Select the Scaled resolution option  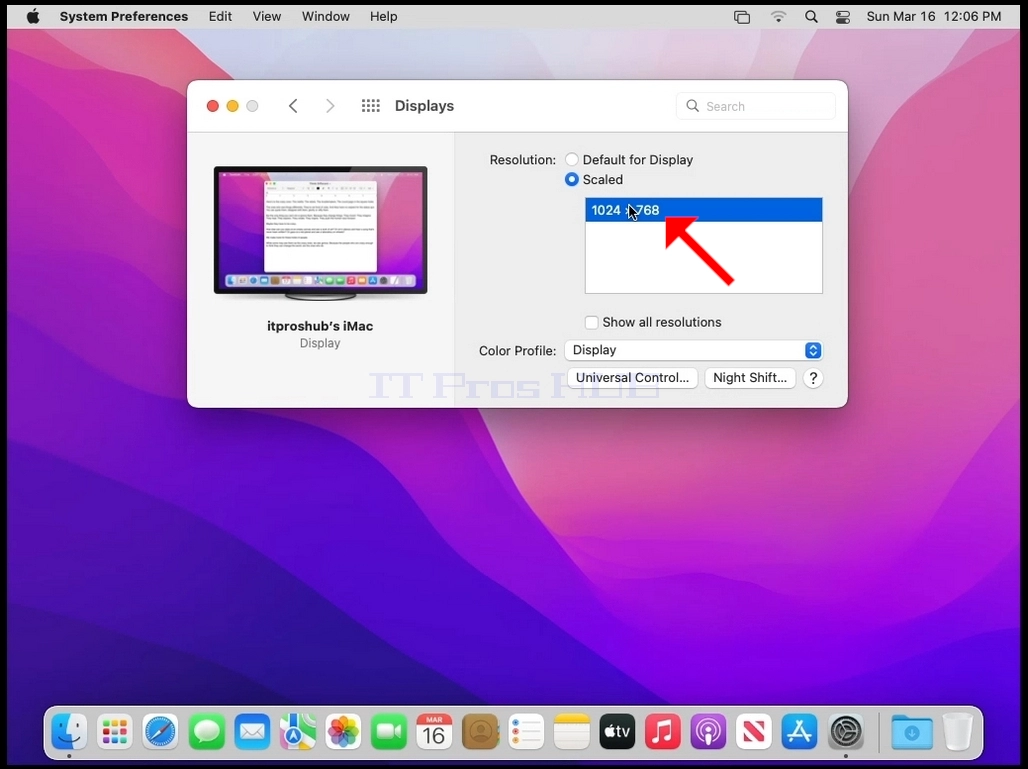pos(594,180)
